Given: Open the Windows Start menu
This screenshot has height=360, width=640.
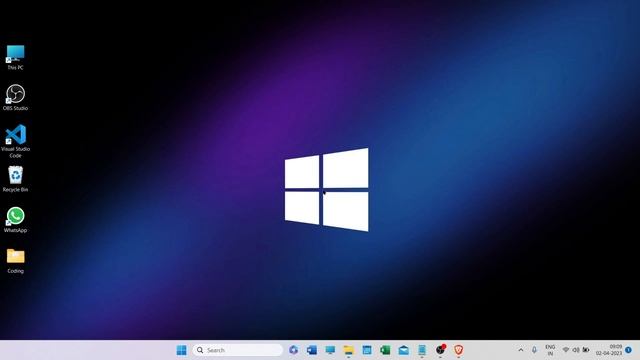Looking at the screenshot, I should click(x=182, y=350).
